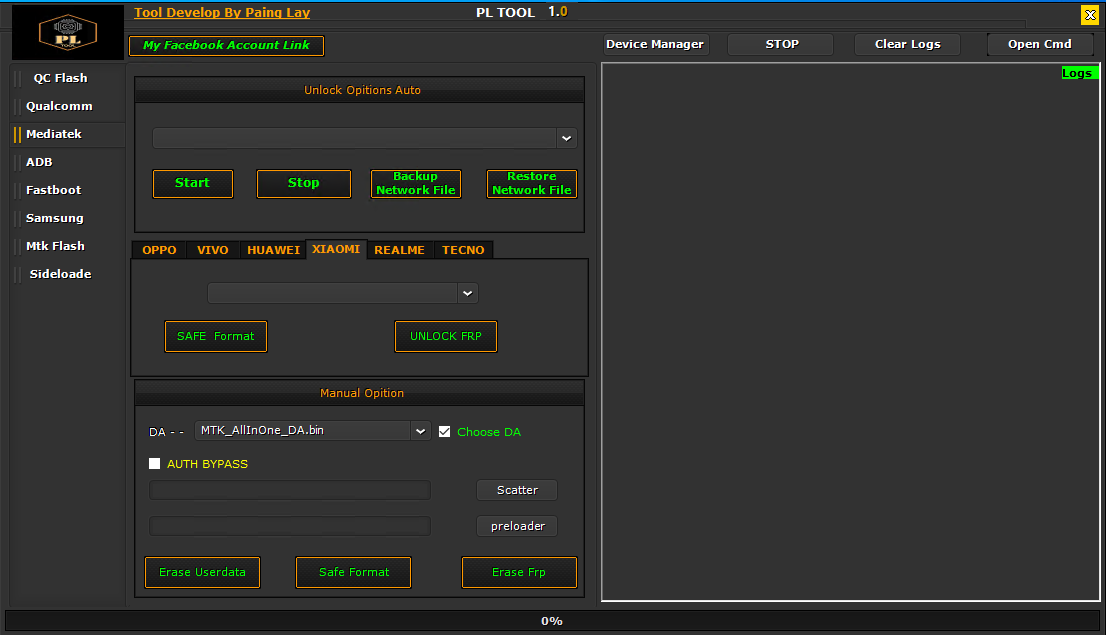This screenshot has height=635, width=1106.
Task: Open the TECNO tab
Action: 463,250
